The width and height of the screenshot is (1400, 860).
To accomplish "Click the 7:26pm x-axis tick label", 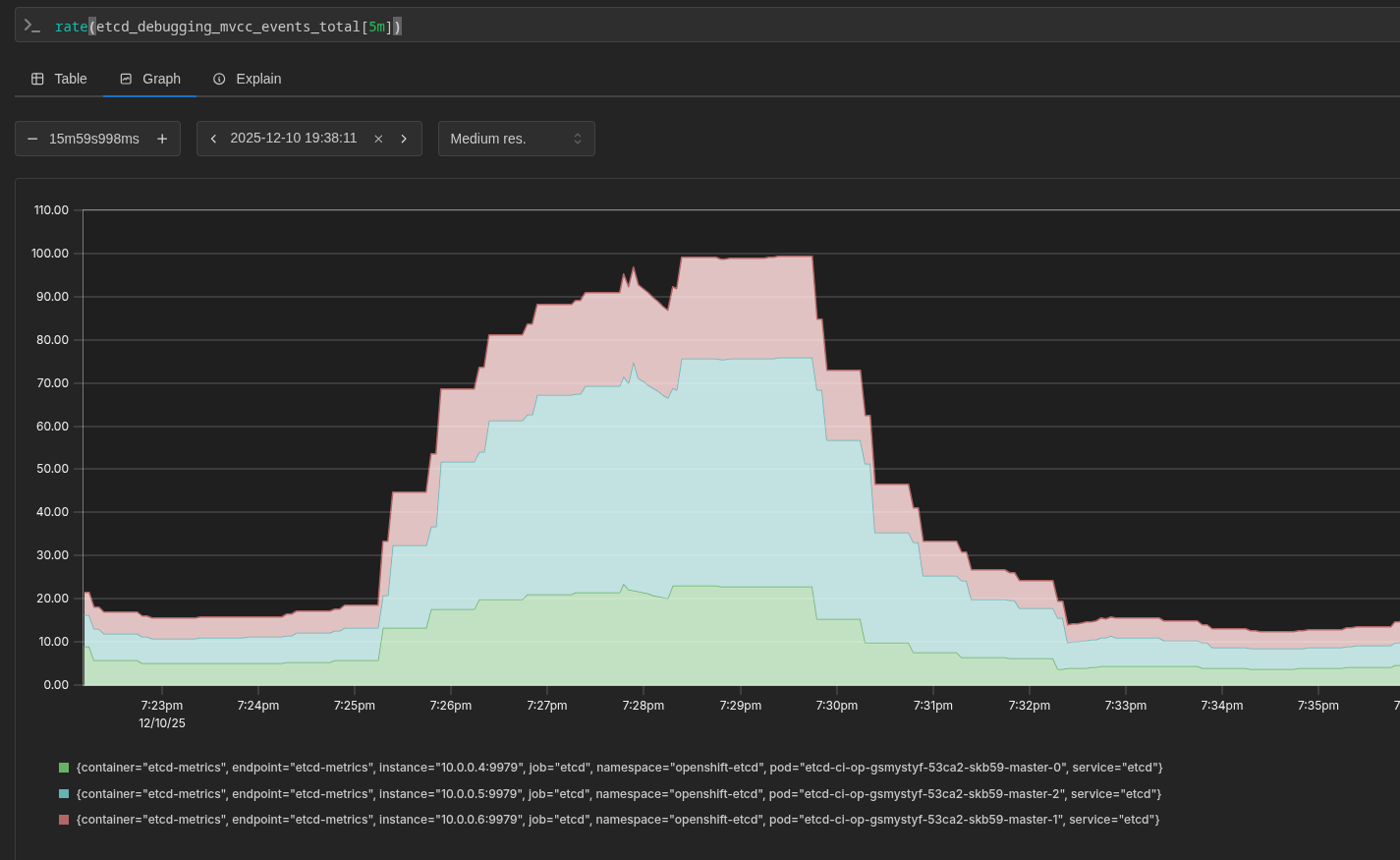I will click(x=451, y=706).
